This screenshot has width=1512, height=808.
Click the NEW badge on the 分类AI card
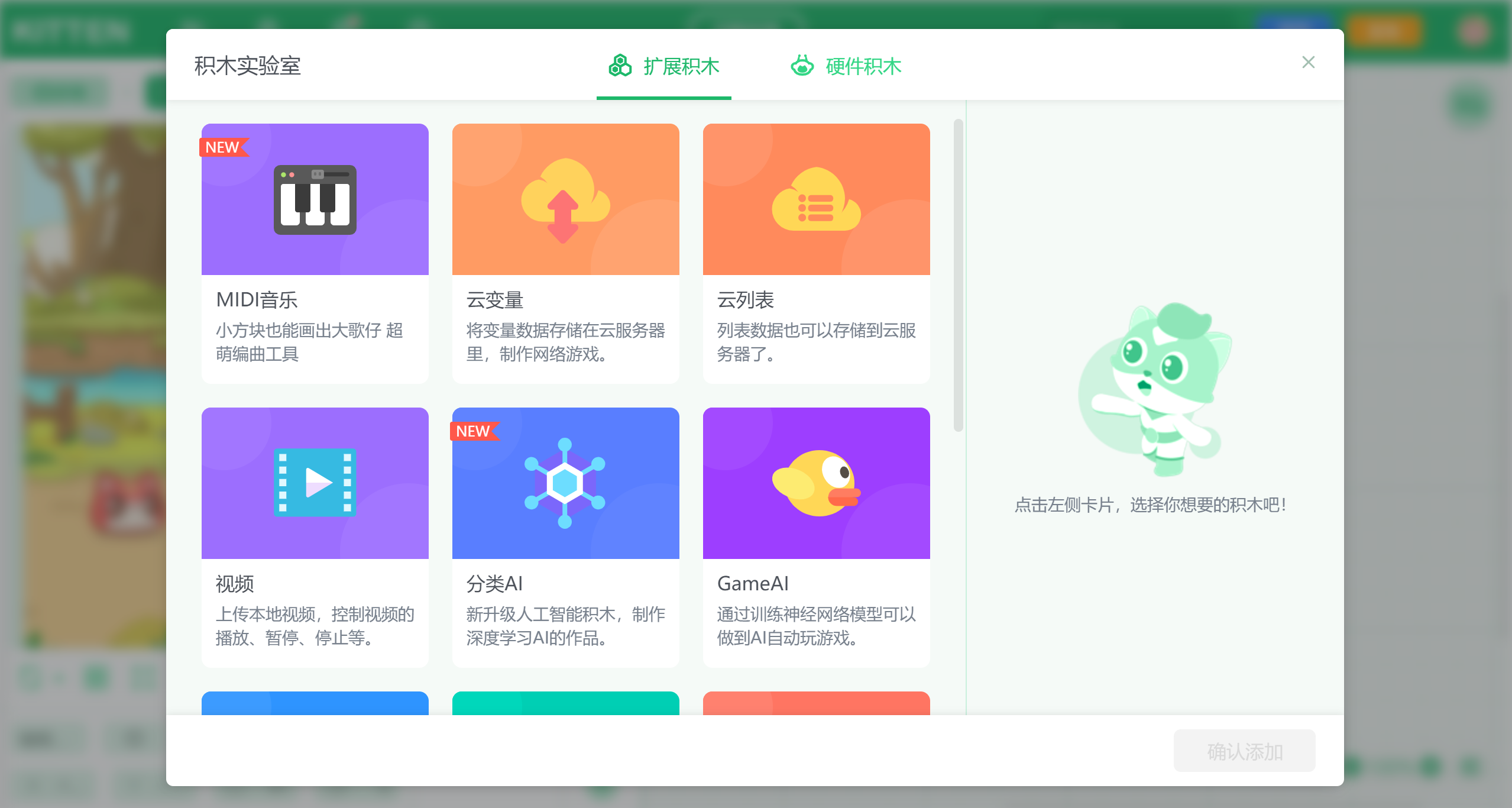tap(474, 431)
